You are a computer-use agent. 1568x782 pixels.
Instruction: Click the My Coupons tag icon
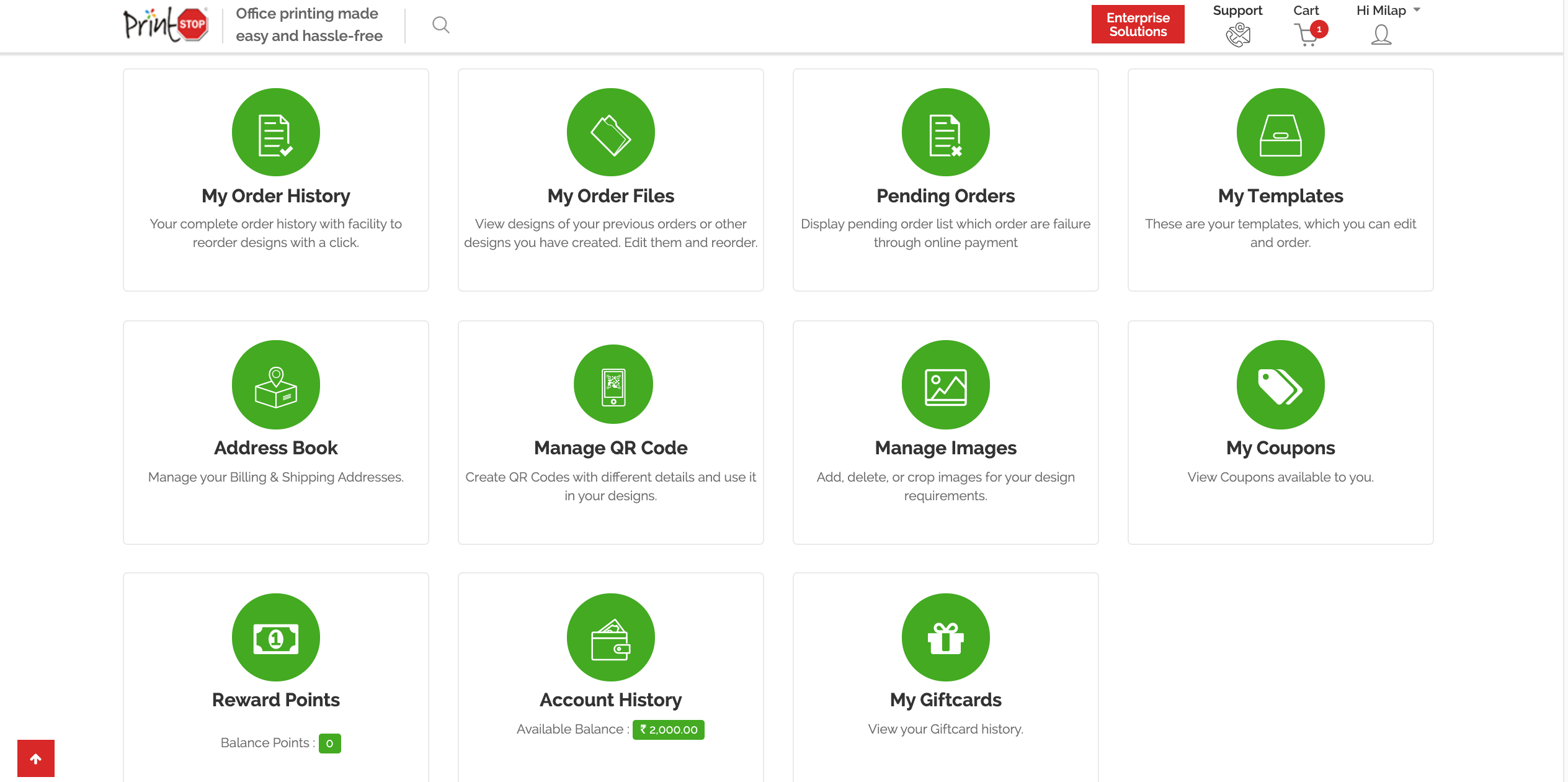[x=1280, y=385]
